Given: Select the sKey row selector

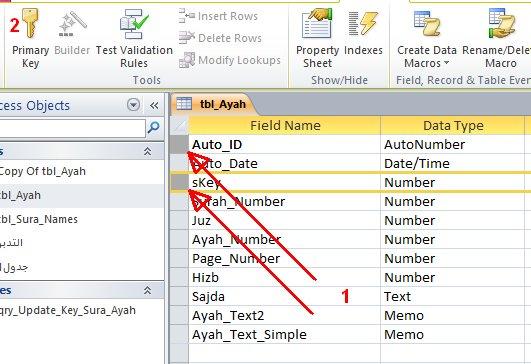Looking at the screenshot, I should click(179, 182).
